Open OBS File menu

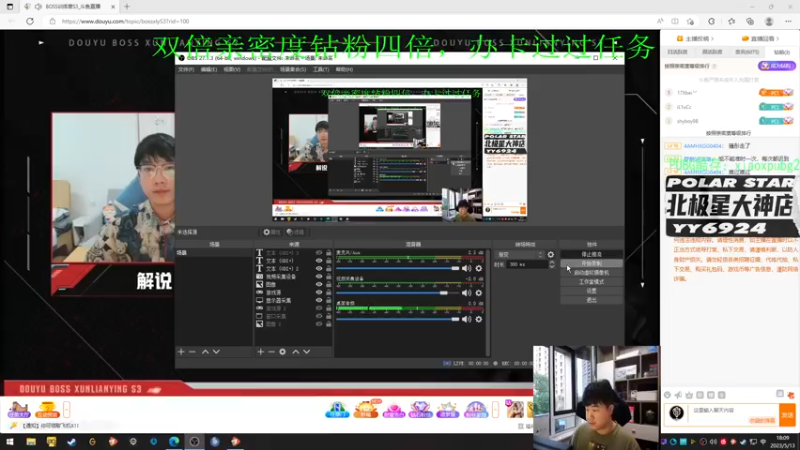click(x=186, y=69)
